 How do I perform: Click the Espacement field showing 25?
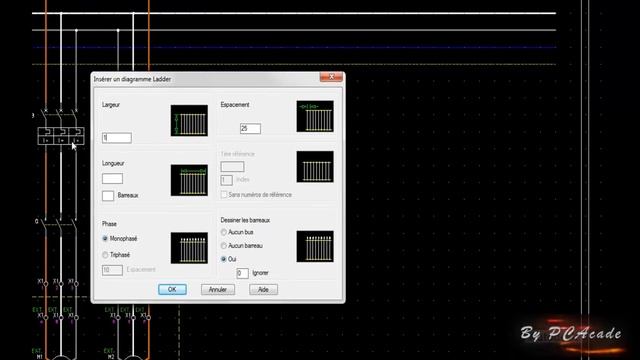(x=250, y=129)
